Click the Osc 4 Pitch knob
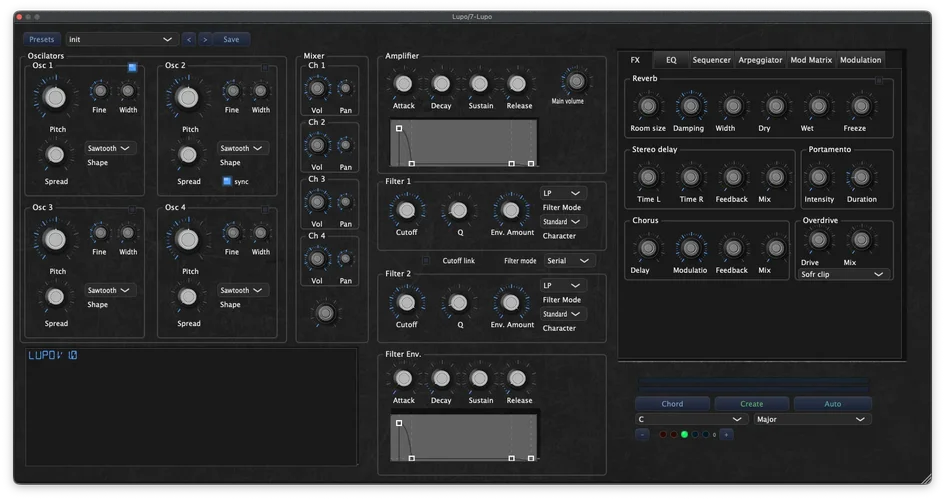The image size is (945, 500). (187, 240)
